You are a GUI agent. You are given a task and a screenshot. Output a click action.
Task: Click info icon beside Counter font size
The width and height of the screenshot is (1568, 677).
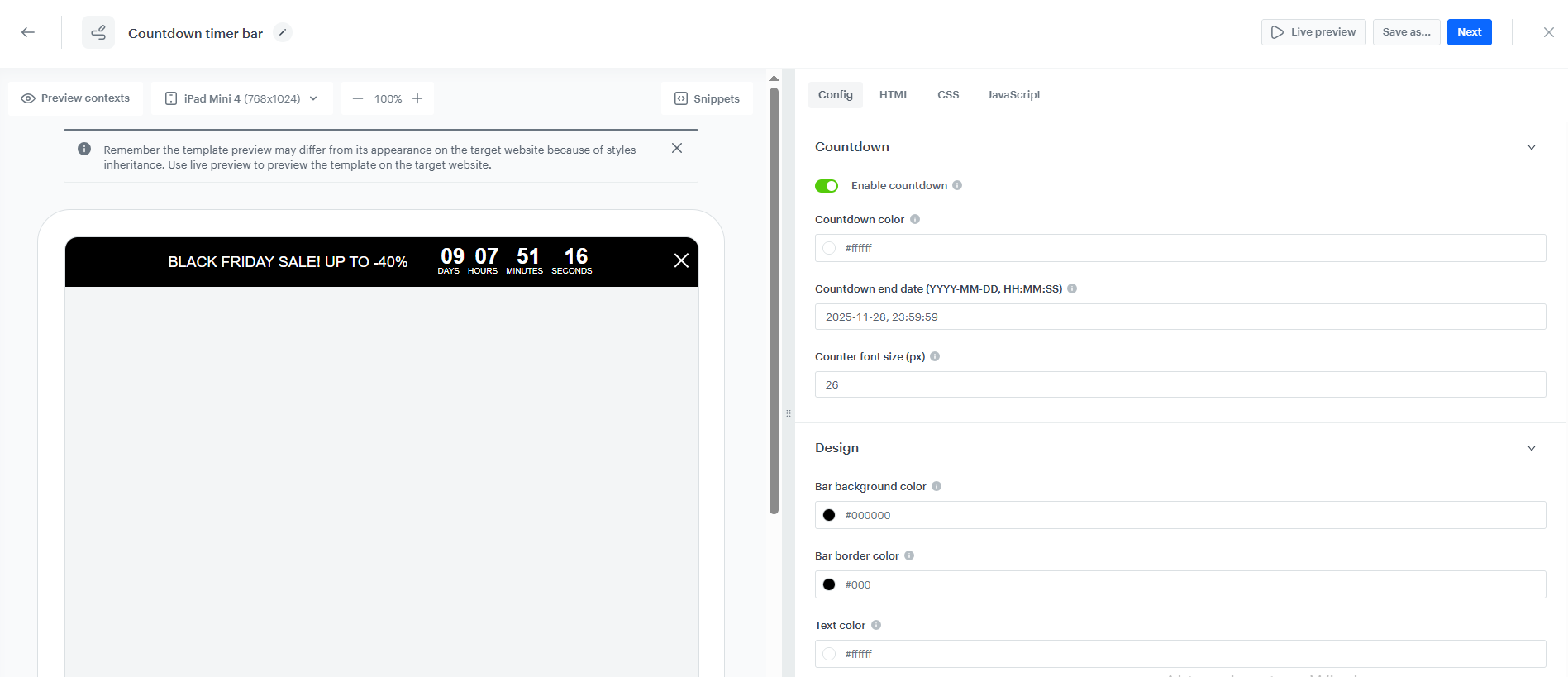point(935,356)
